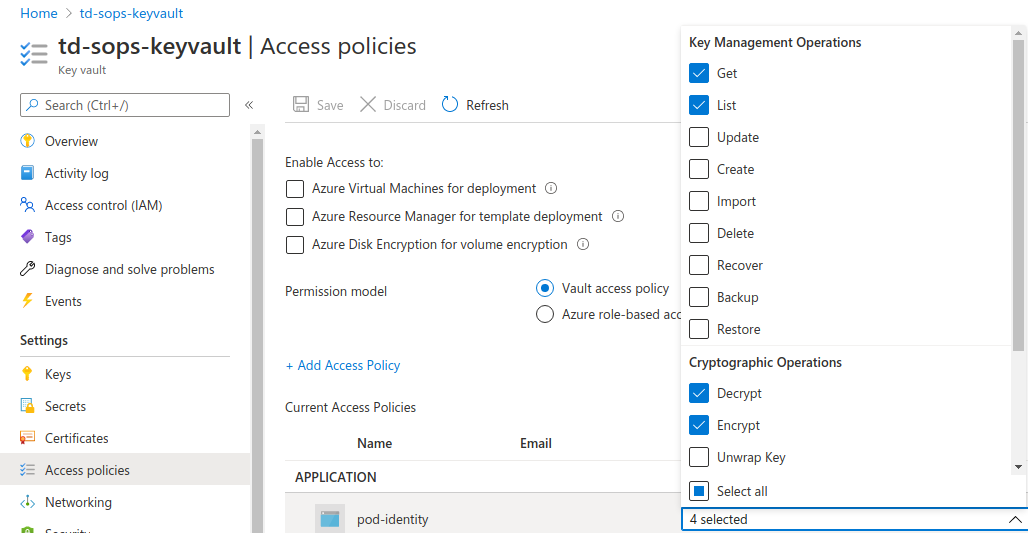Click the Events lightning bolt icon
Screen dimensions: 1028x533
pyautogui.click(x=28, y=301)
